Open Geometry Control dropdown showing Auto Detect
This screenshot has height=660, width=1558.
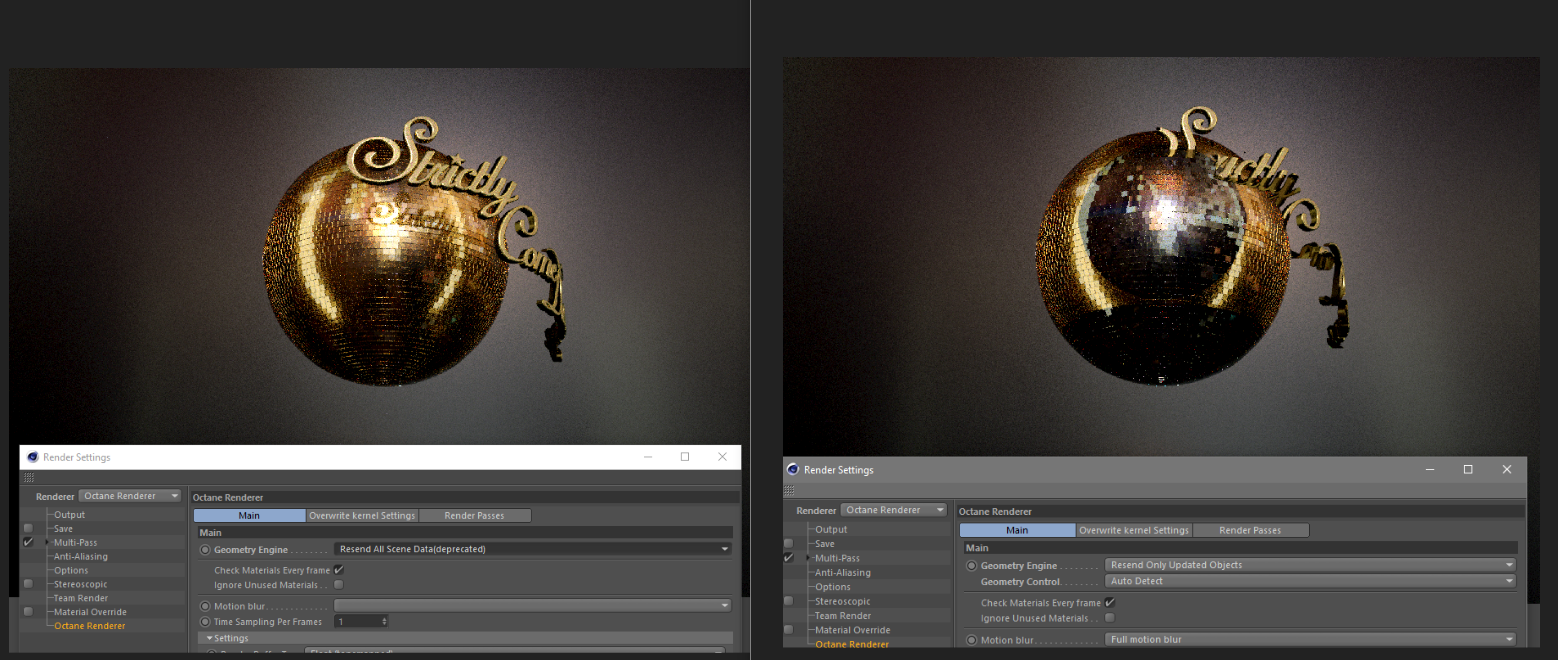pos(1311,581)
